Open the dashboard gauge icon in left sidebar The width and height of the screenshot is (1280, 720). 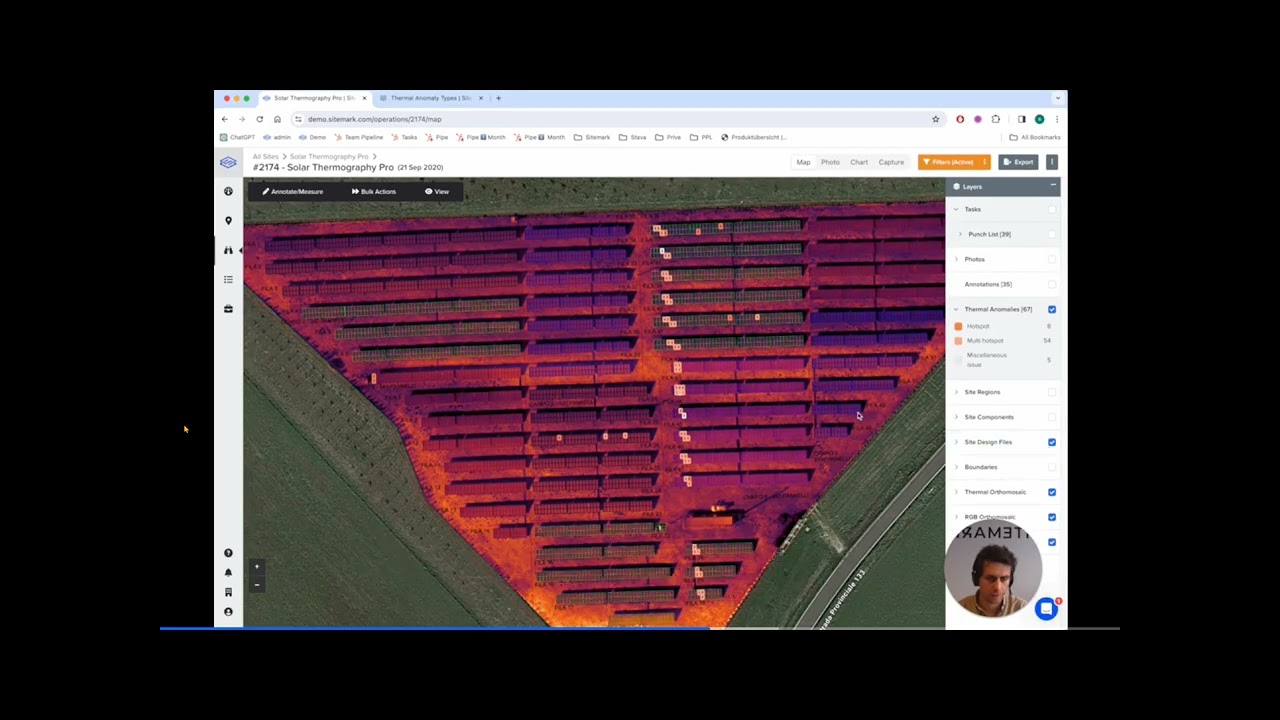[228, 191]
